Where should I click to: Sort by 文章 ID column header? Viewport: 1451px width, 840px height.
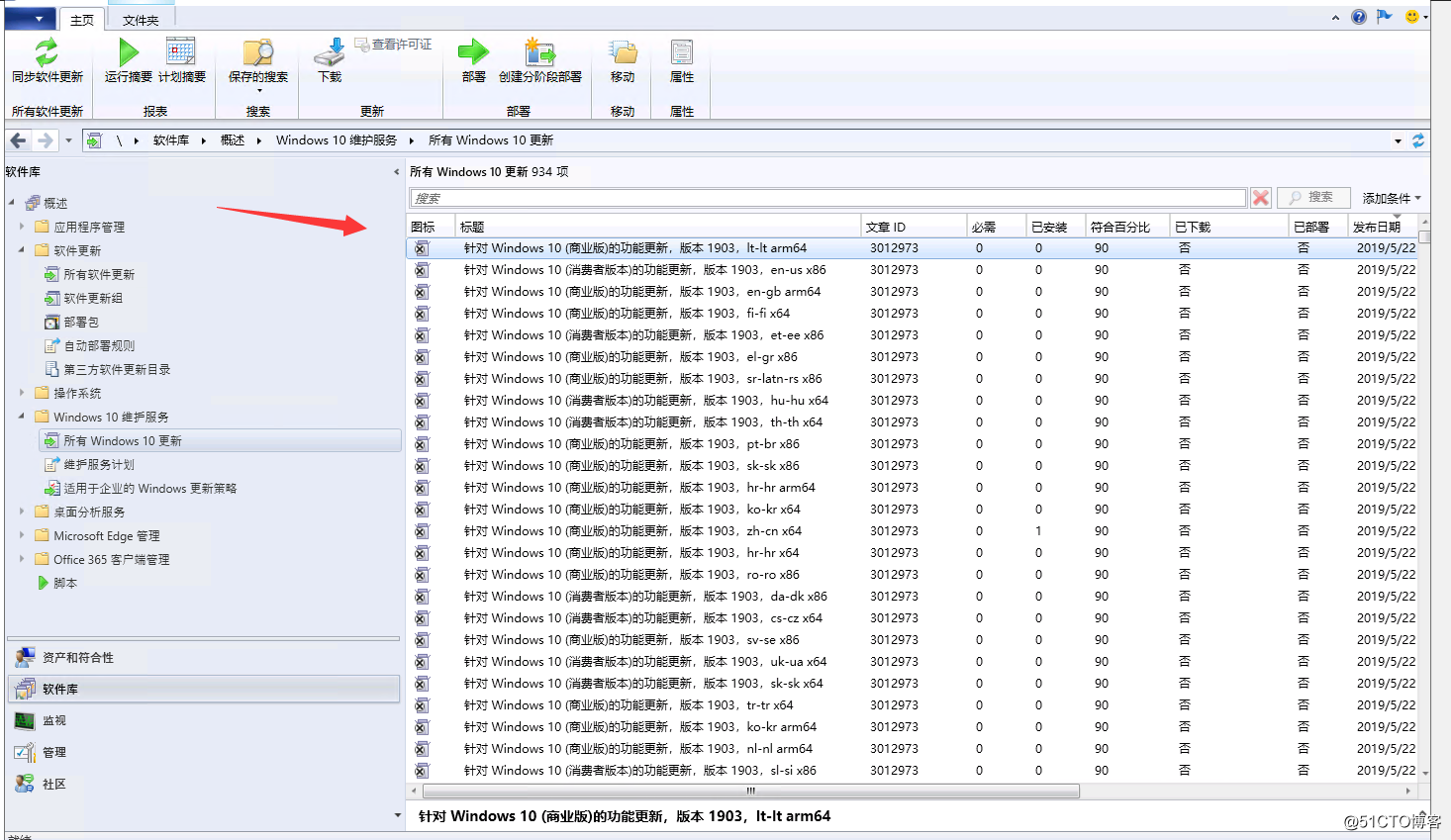(x=914, y=227)
